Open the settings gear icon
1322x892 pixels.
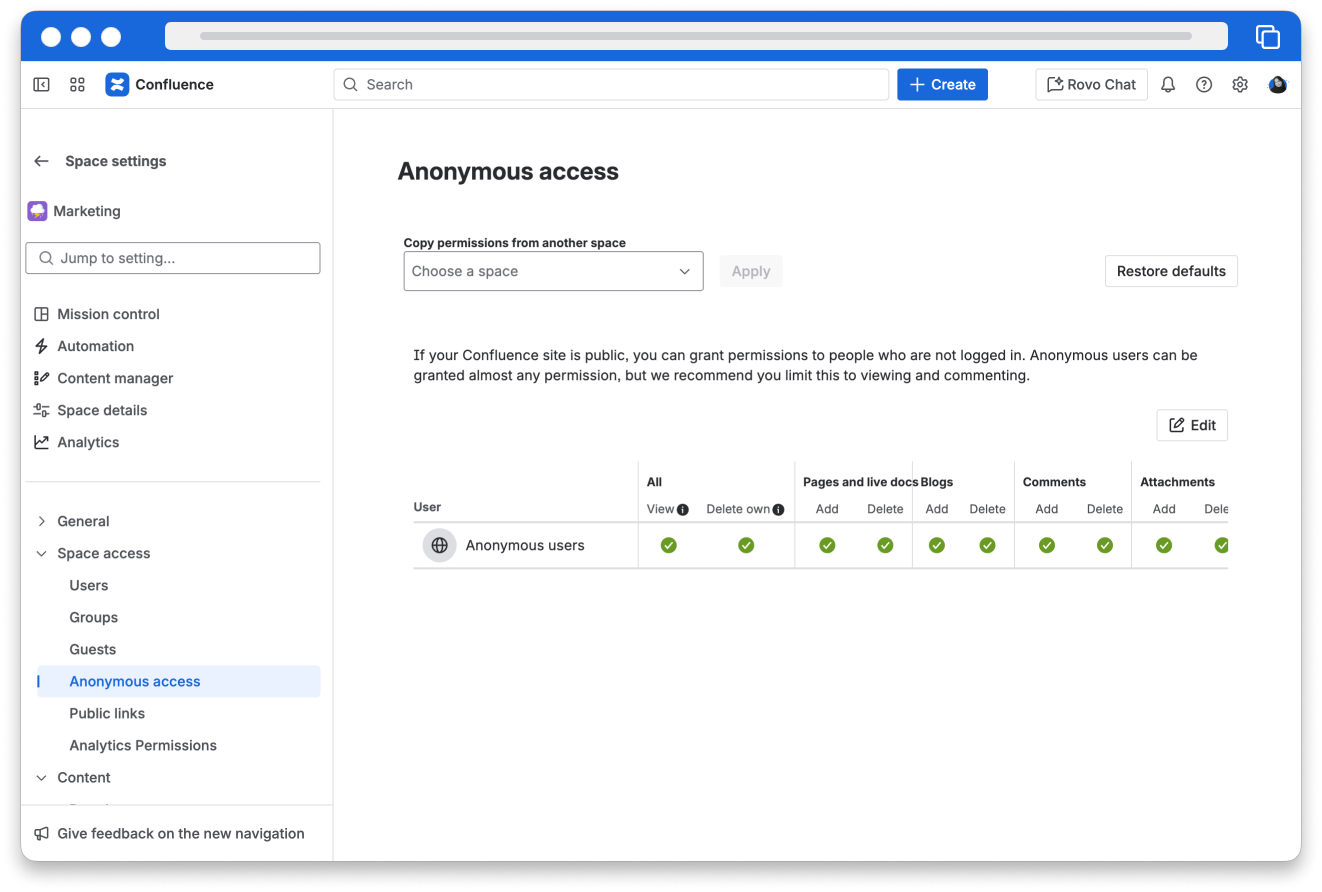[1240, 85]
